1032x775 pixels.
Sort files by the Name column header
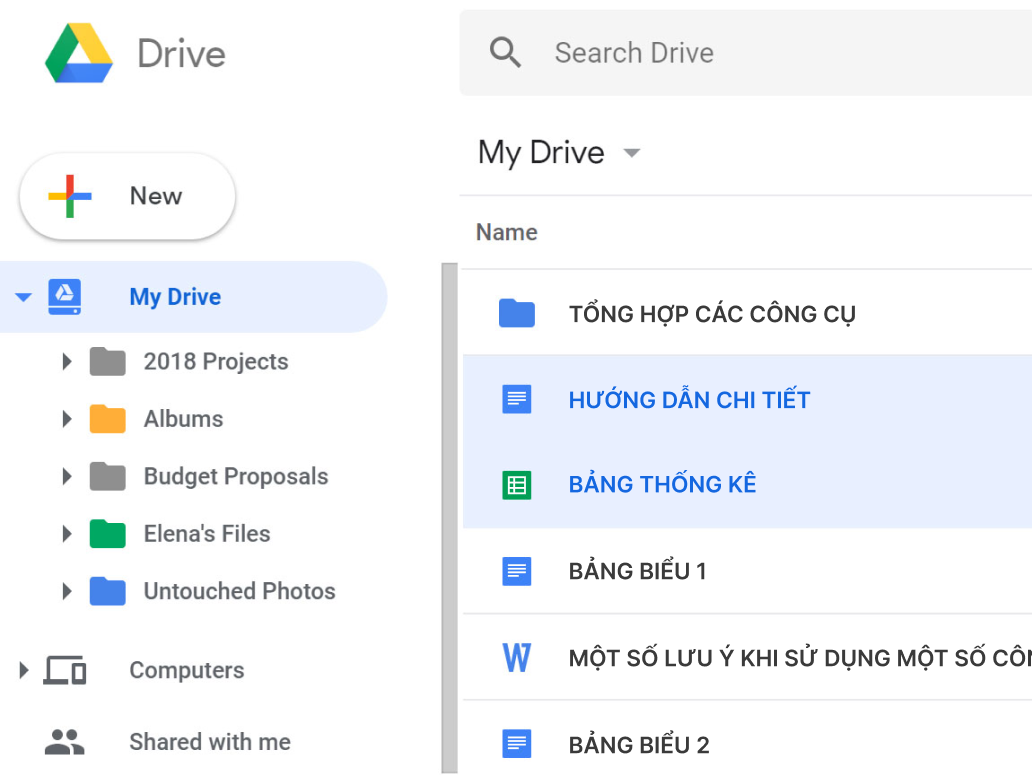[x=506, y=232]
